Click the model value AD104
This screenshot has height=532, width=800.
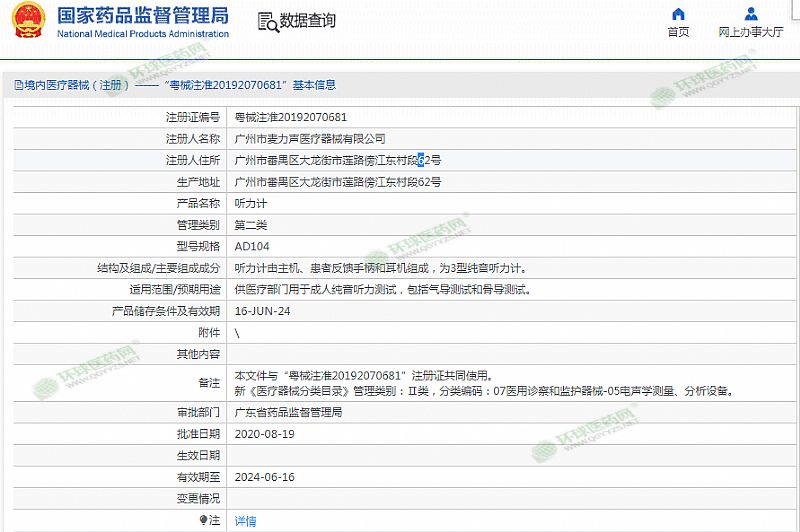tap(252, 246)
